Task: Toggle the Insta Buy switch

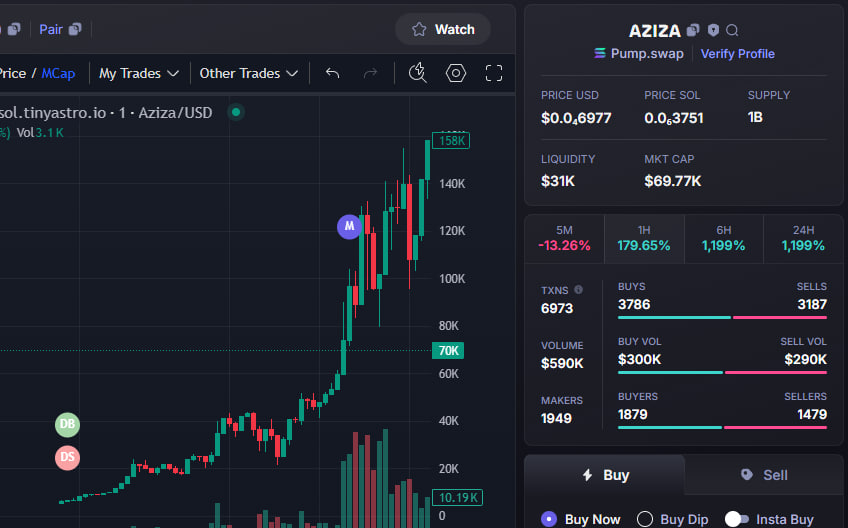Action: [737, 519]
